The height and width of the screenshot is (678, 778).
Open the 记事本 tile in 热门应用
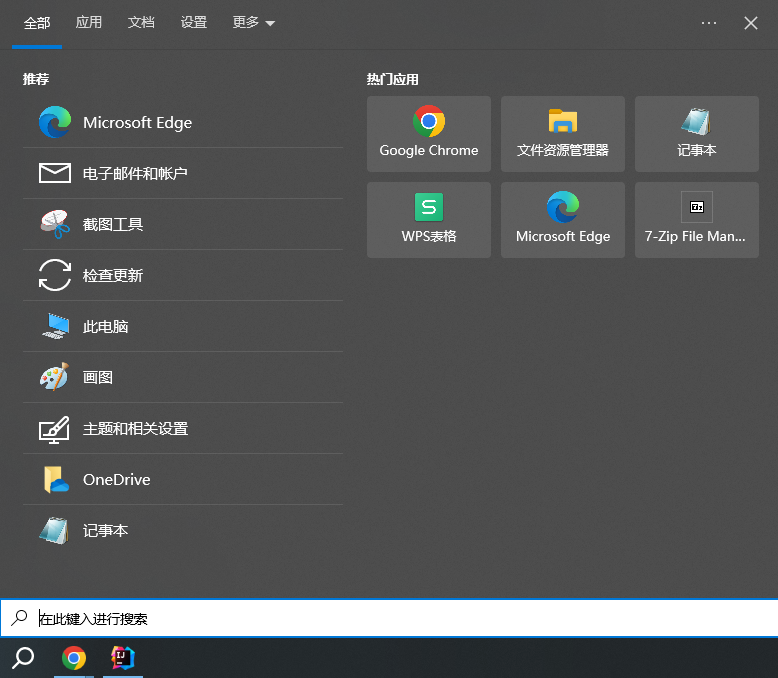(x=697, y=134)
